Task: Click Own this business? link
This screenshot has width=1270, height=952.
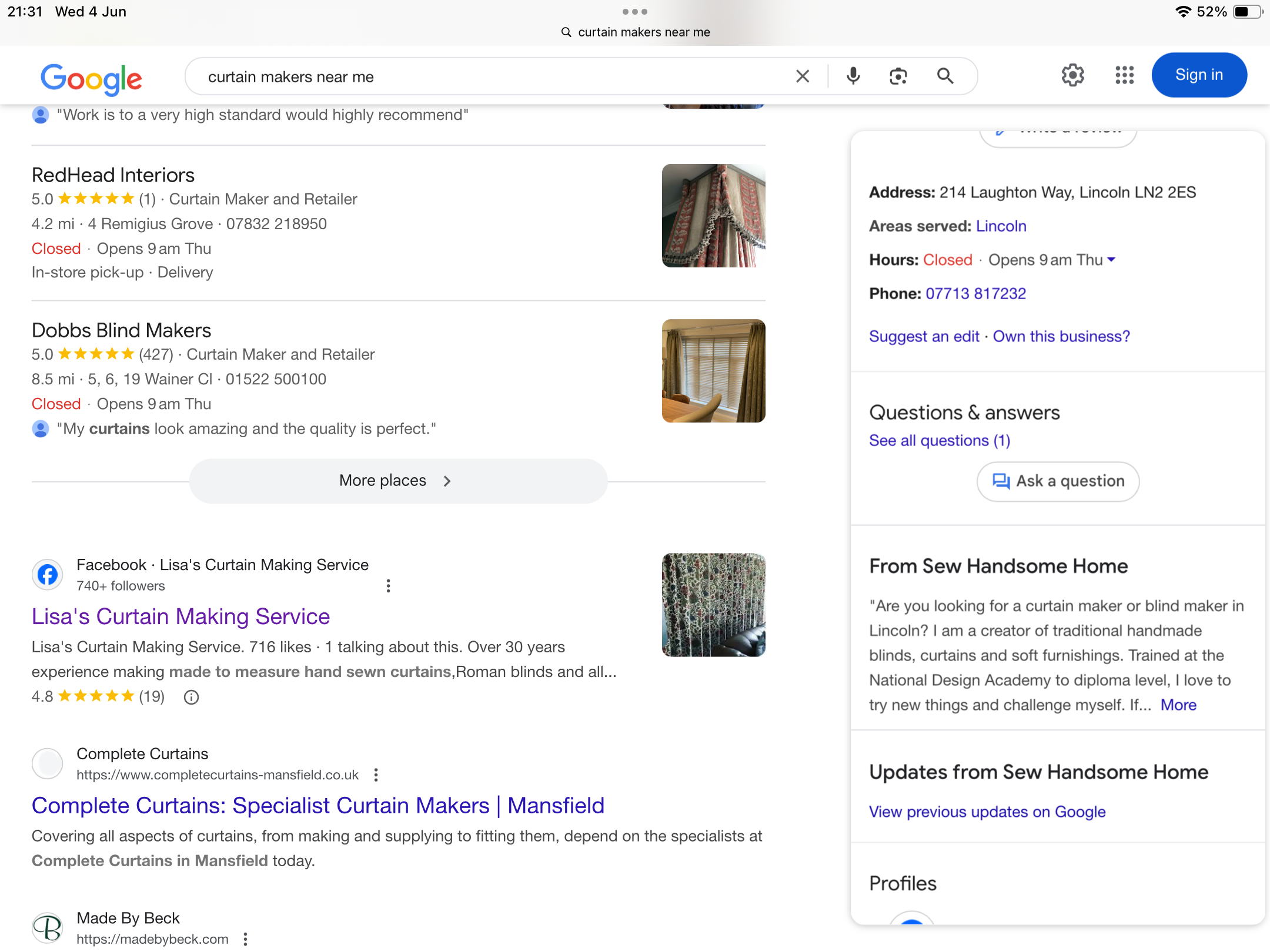Action: pos(1062,337)
